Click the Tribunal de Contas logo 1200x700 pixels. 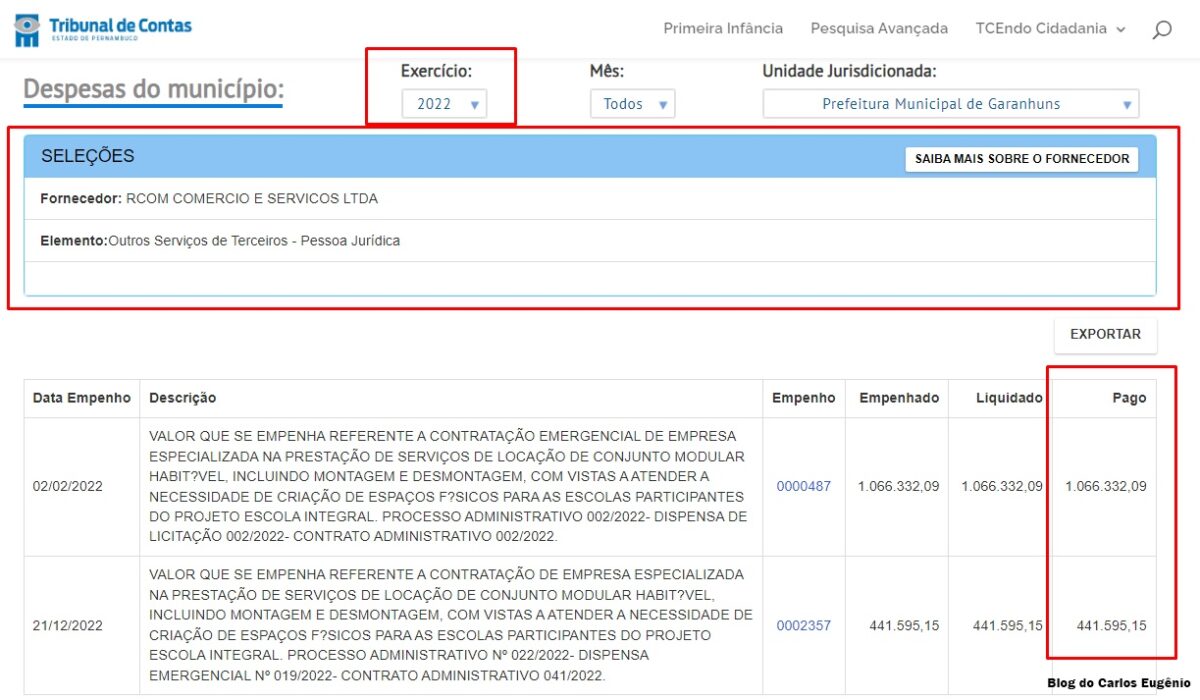(x=103, y=29)
